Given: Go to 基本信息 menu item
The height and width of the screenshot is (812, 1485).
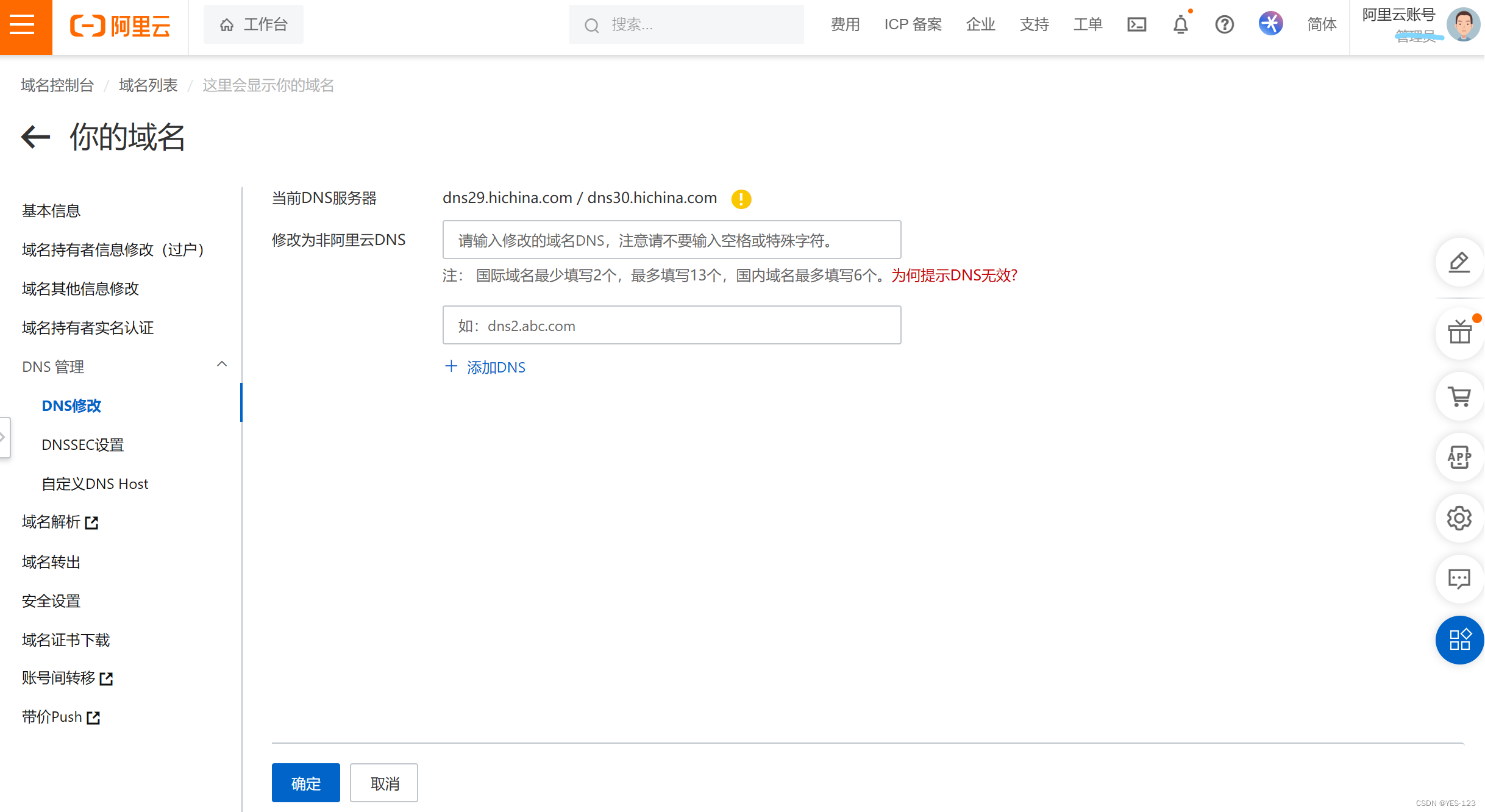Looking at the screenshot, I should pos(51,211).
